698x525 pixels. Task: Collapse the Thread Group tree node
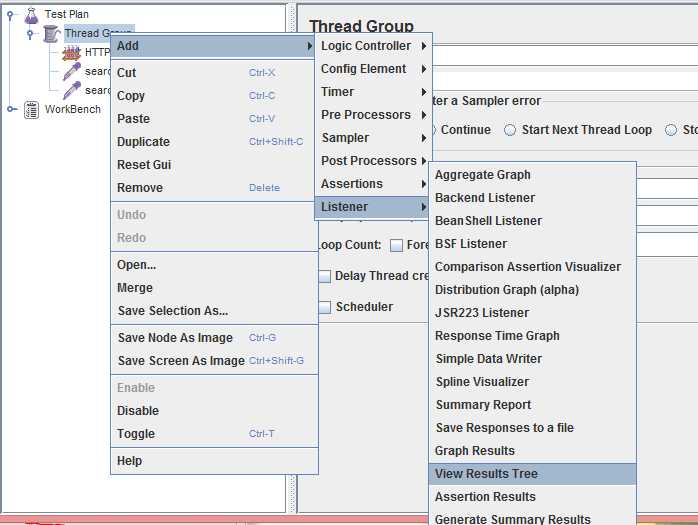(30, 34)
